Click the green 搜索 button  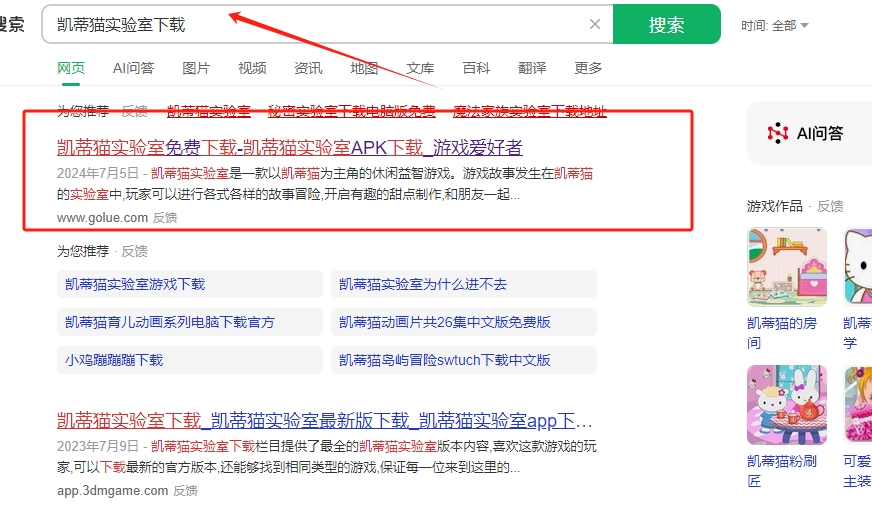pyautogui.click(x=666, y=24)
